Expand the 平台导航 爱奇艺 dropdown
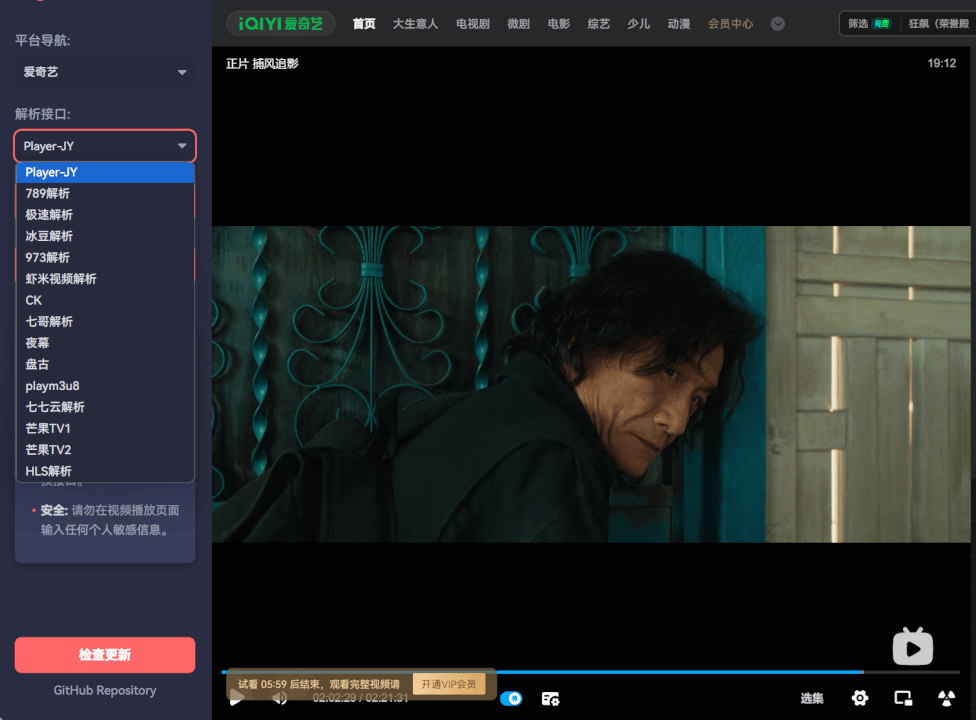Screen dimensions: 976x720 (x=104, y=72)
